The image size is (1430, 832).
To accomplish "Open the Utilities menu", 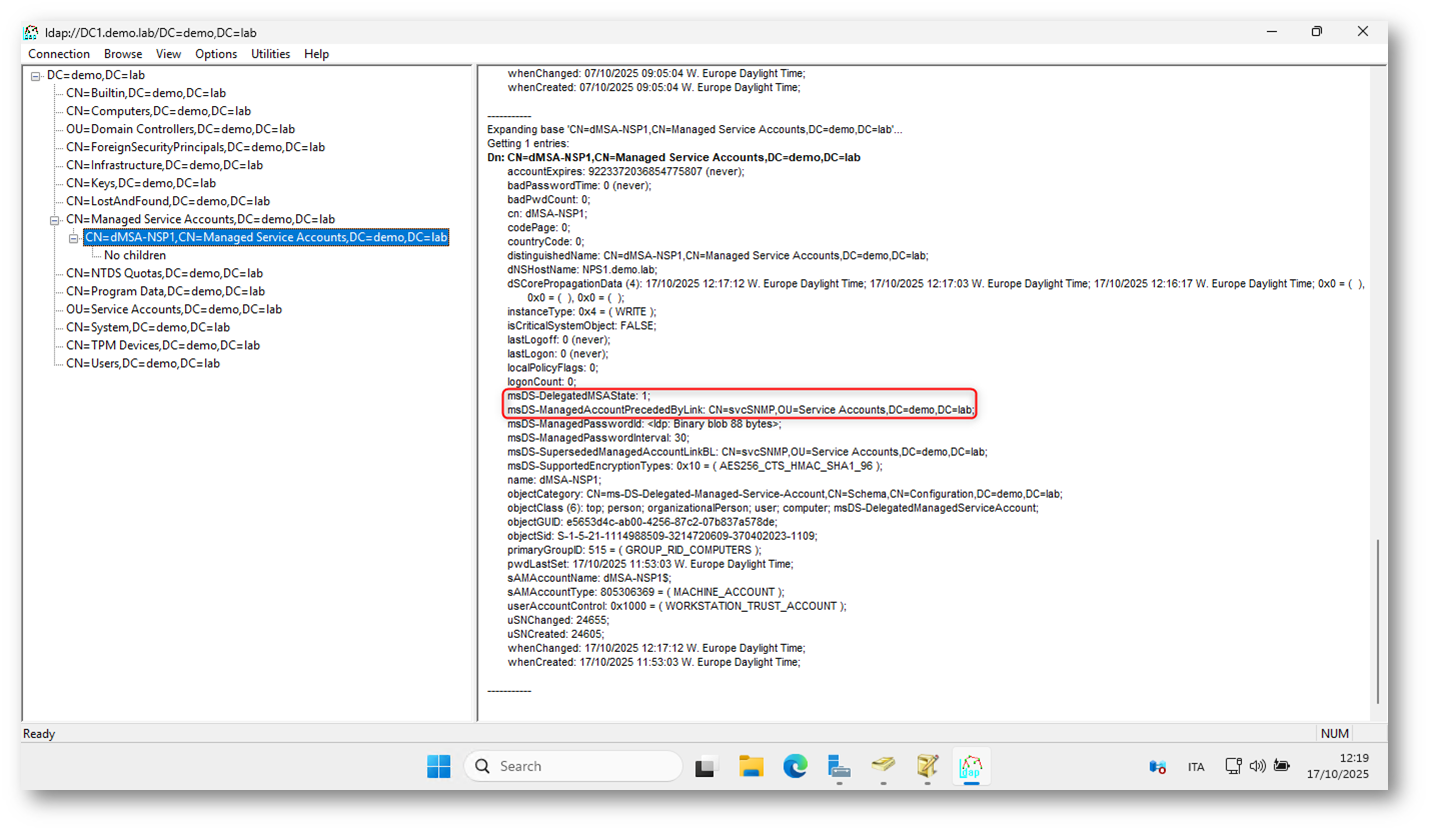I will [x=271, y=54].
